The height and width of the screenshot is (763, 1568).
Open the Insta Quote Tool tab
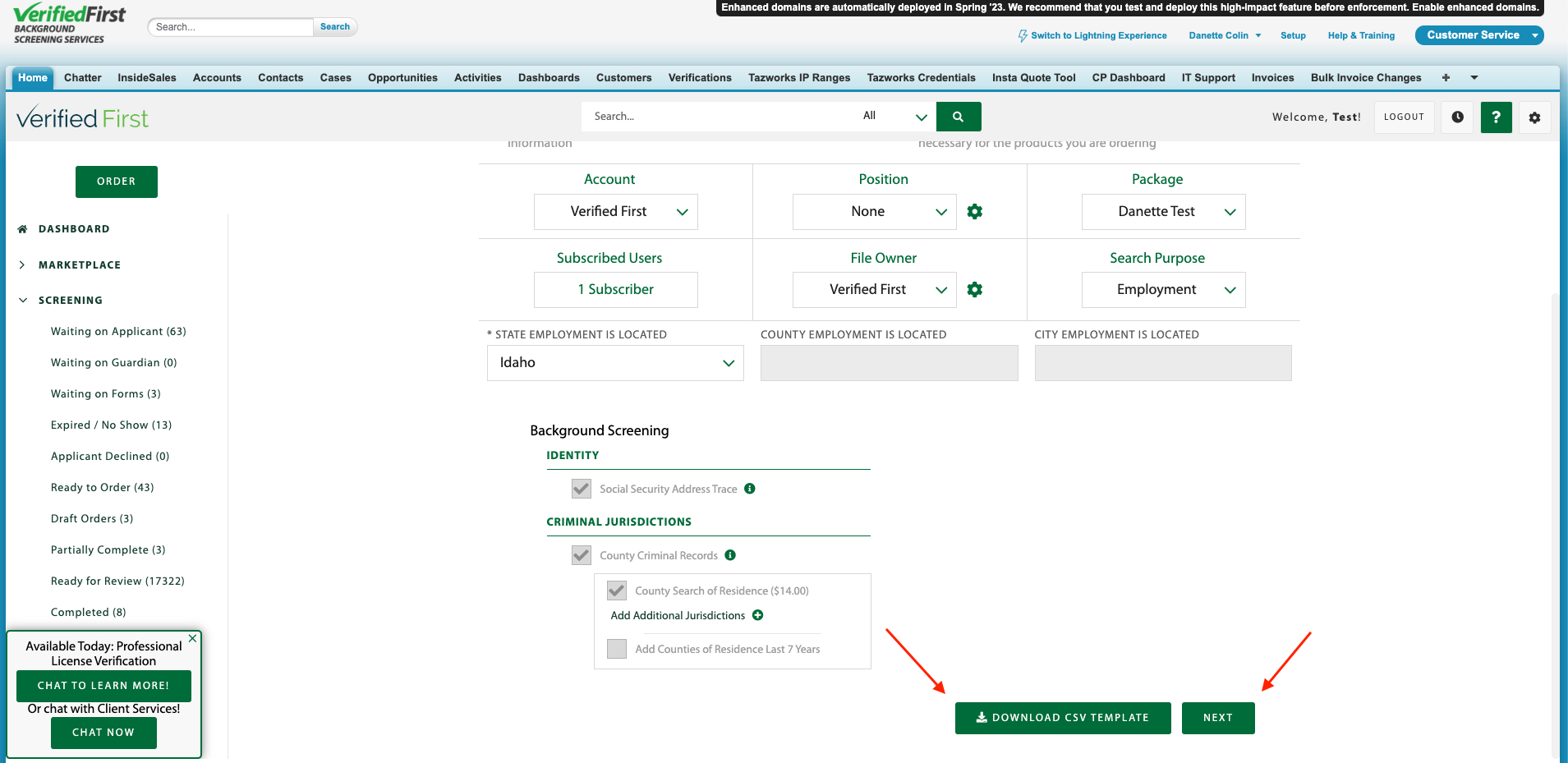click(1033, 78)
